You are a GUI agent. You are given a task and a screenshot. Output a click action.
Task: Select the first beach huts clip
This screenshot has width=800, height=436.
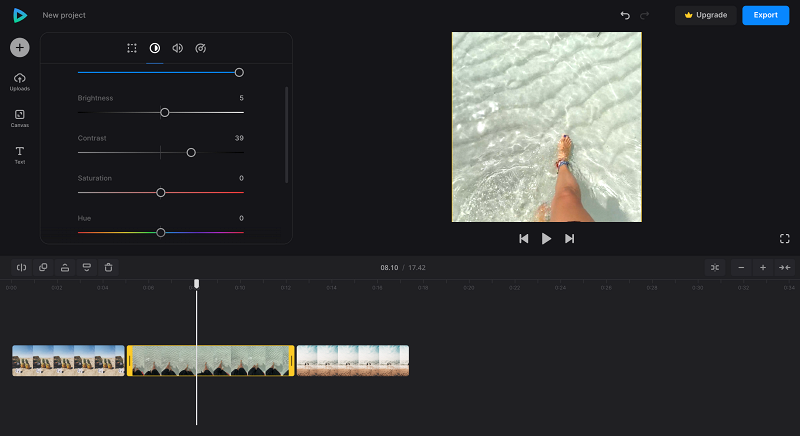click(x=68, y=361)
